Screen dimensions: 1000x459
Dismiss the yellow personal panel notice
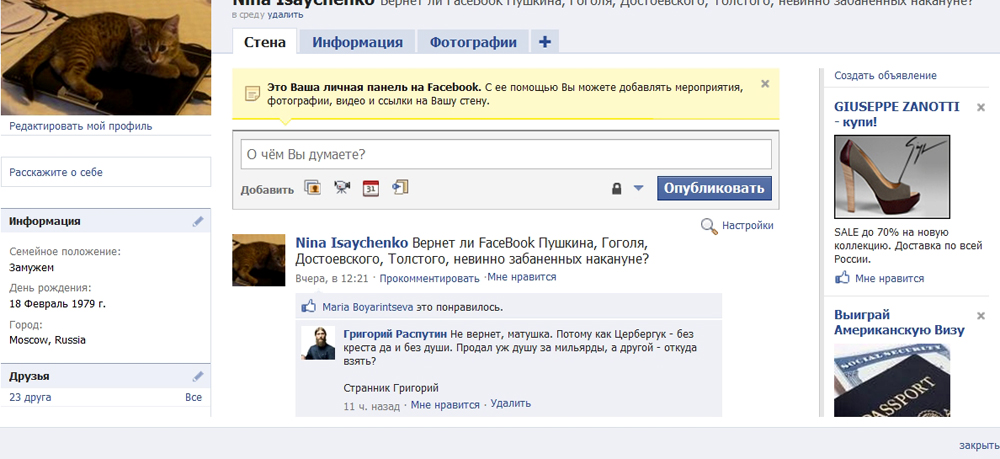pos(765,84)
